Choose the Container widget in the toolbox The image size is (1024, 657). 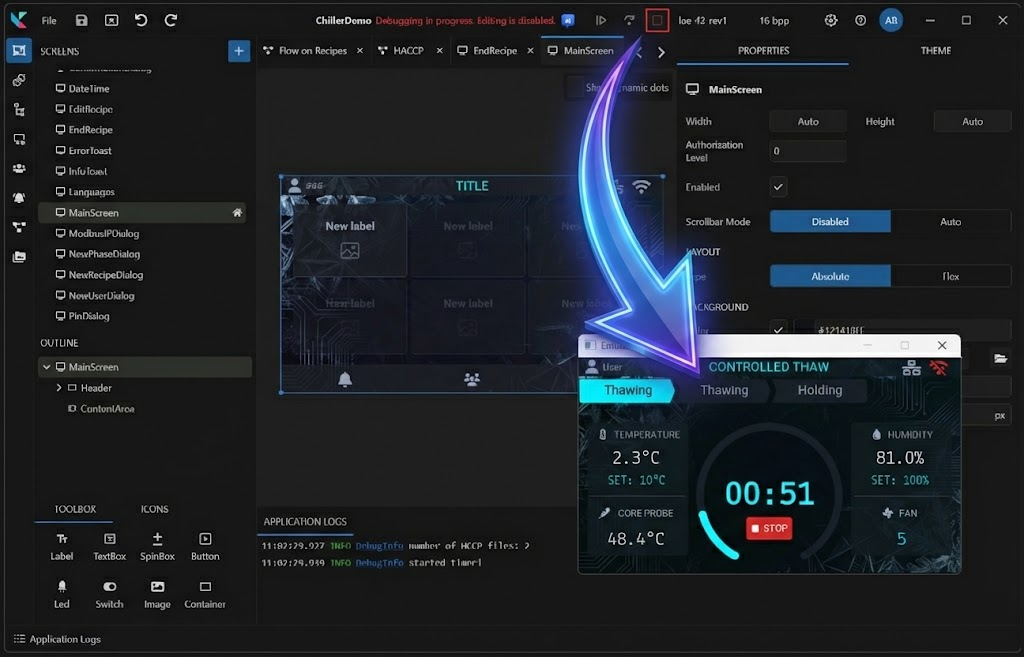pos(205,594)
